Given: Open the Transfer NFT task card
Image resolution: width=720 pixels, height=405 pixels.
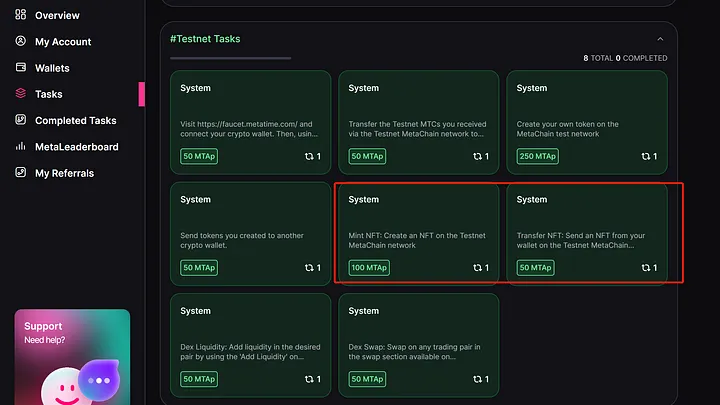Looking at the screenshot, I should [x=587, y=234].
